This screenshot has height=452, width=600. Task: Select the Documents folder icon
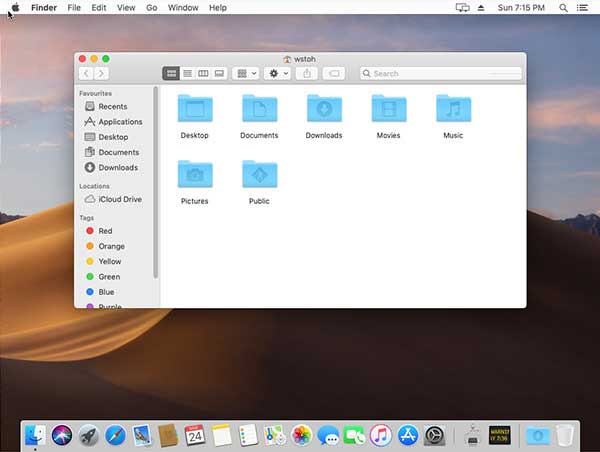(x=259, y=108)
